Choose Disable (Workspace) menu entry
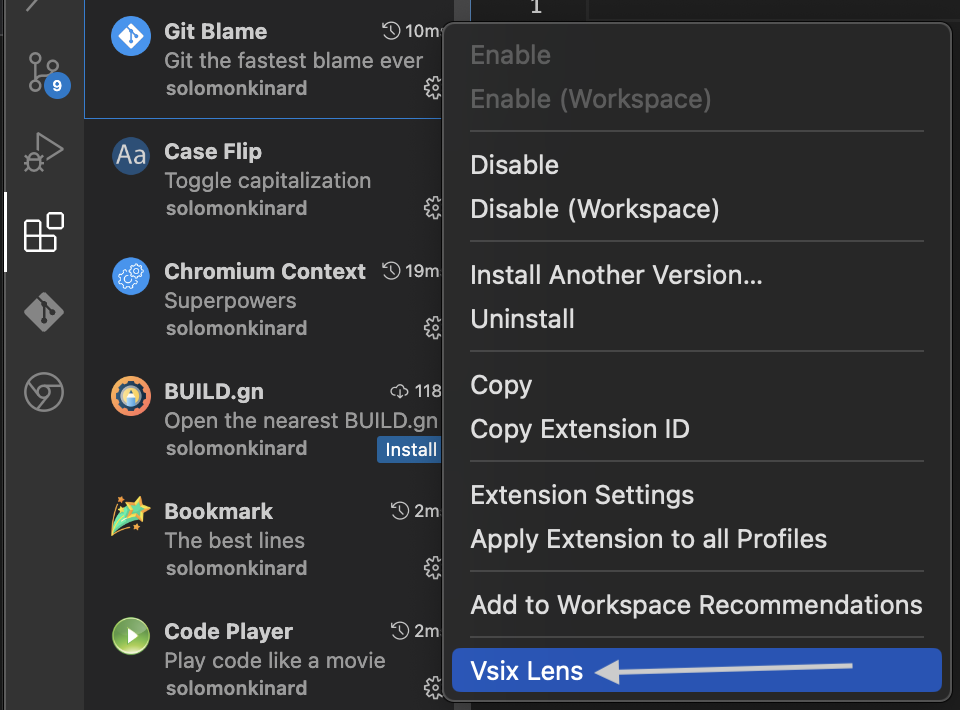960x710 pixels. 595,209
